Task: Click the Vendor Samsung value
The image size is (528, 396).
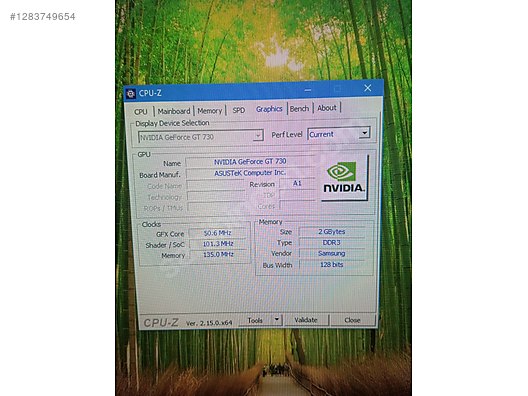Action: 332,253
